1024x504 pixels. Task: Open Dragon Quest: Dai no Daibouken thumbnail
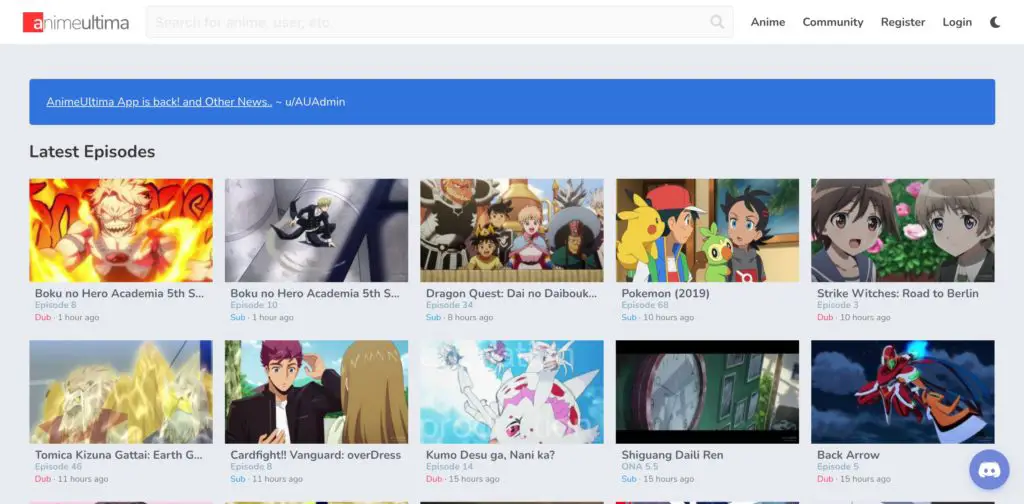point(512,230)
